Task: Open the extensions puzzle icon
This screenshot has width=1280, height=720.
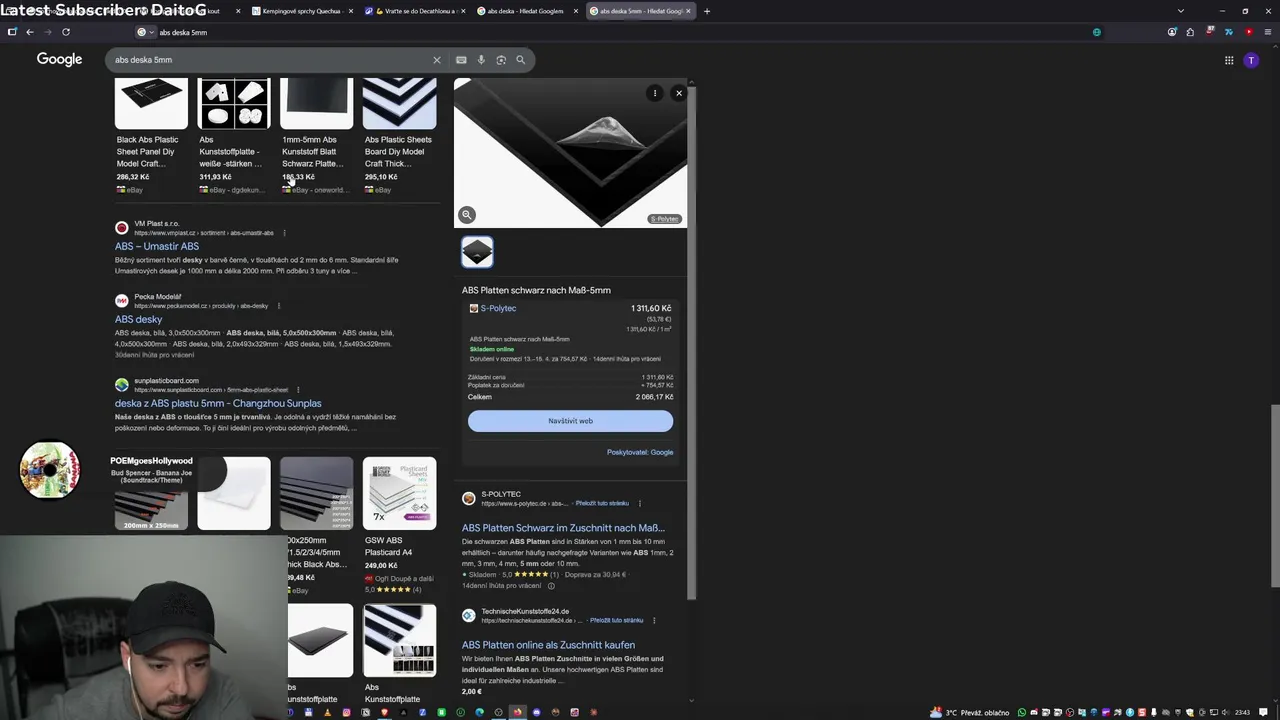Action: (1191, 32)
